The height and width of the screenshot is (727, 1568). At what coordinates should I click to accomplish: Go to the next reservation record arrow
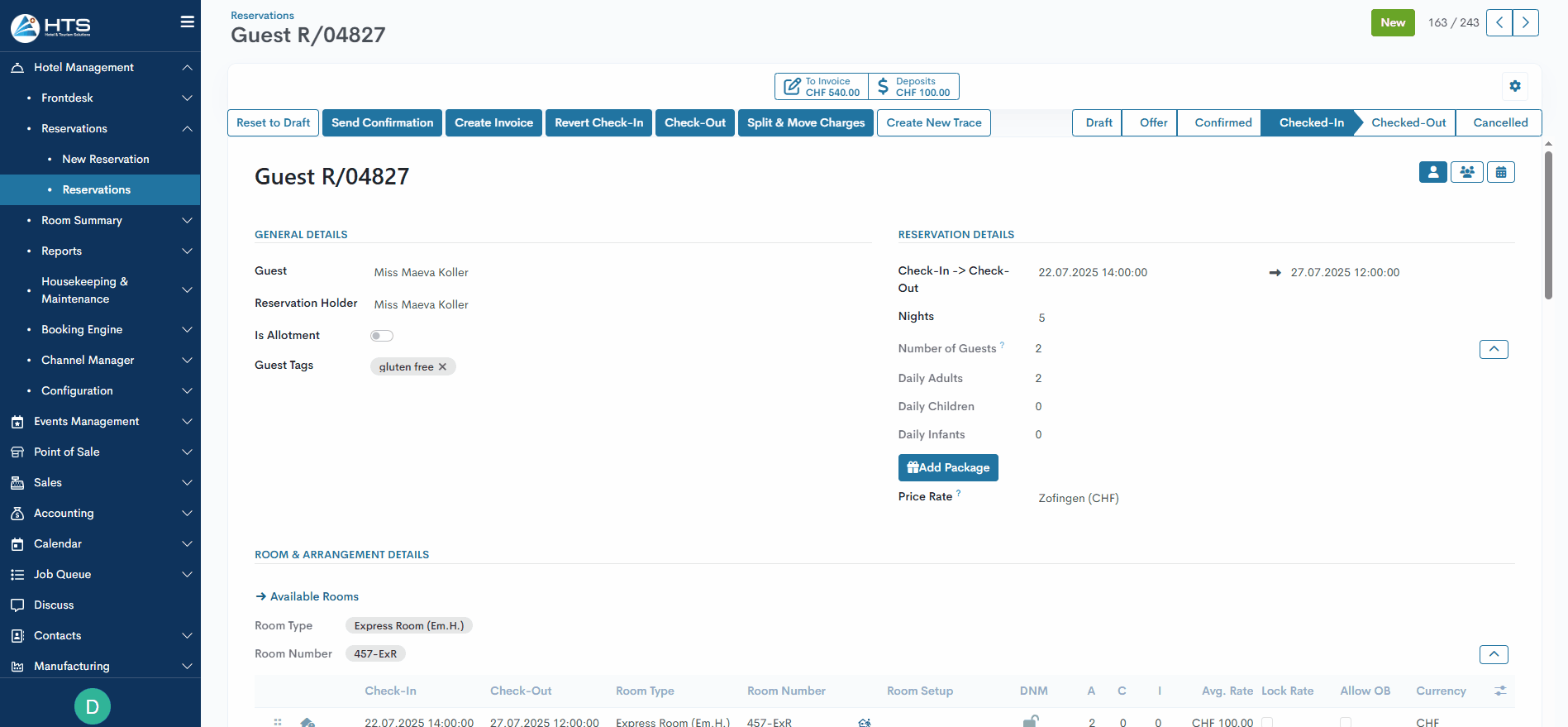point(1526,22)
